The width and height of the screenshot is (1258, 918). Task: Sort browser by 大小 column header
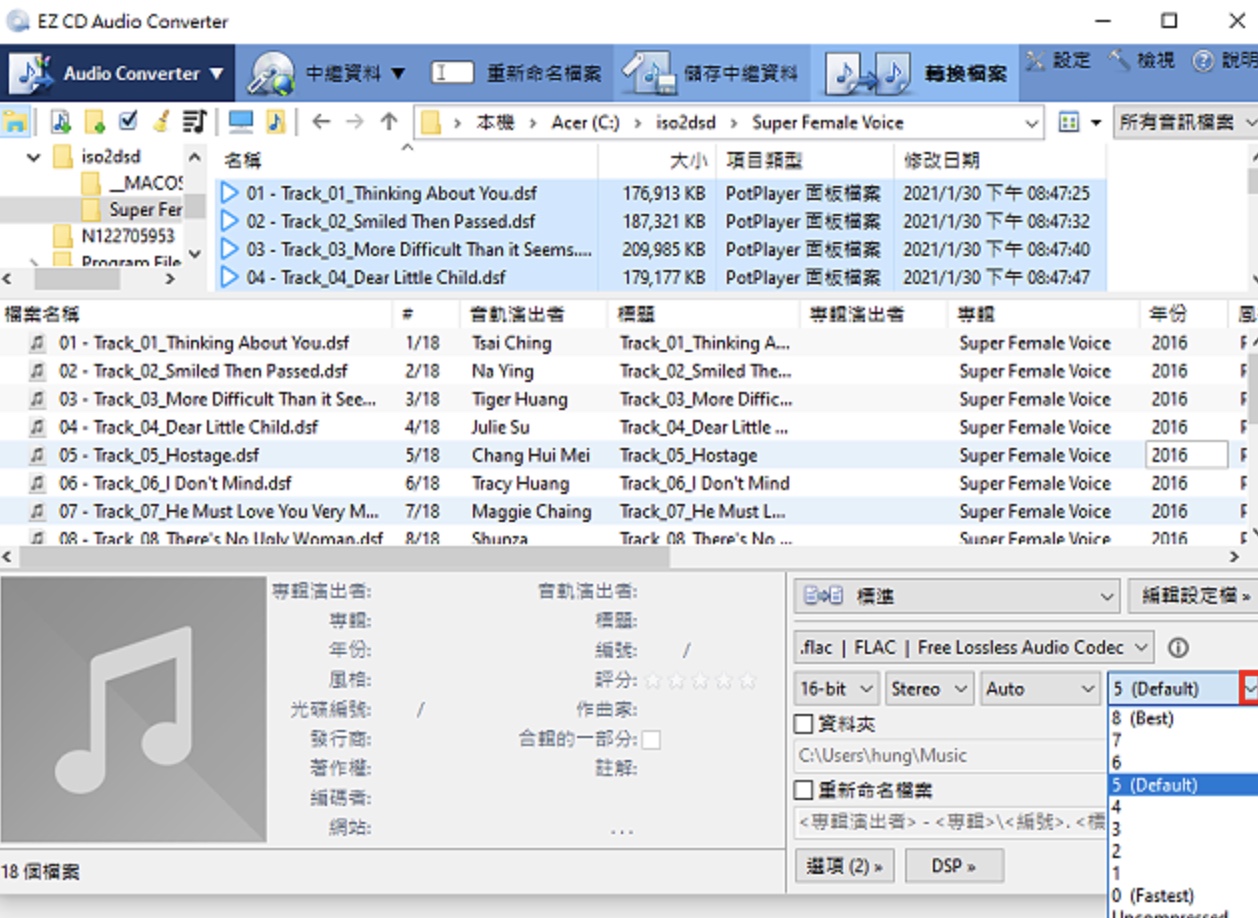tap(657, 160)
